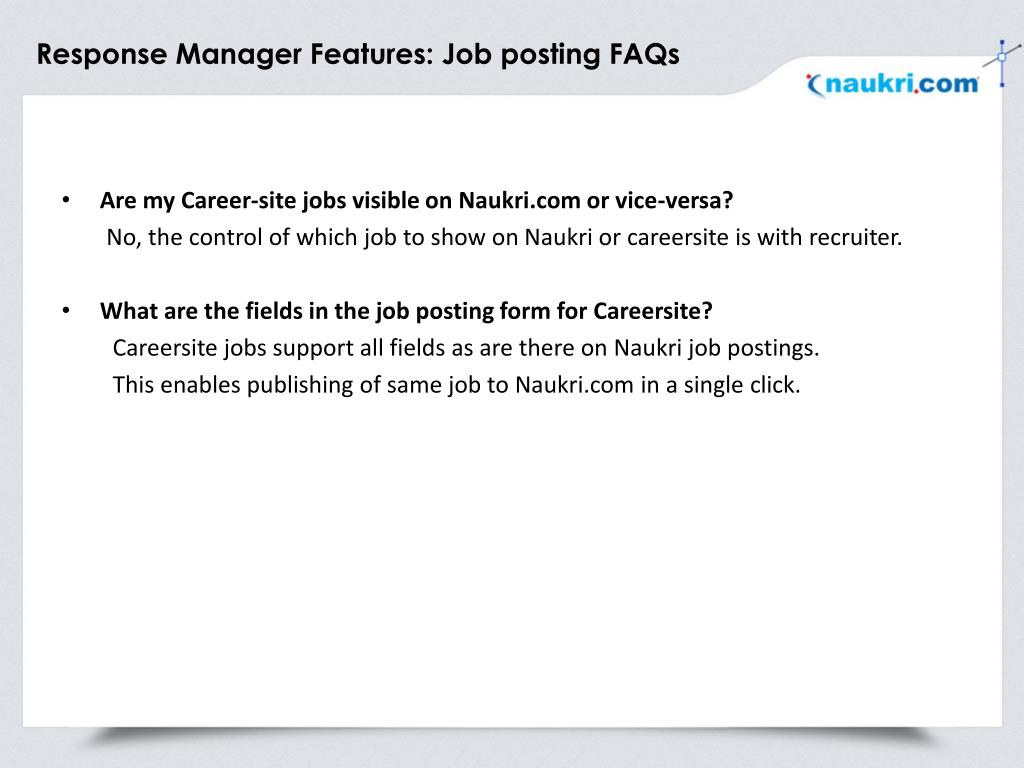1024x768 pixels.
Task: Click the word 'Naukri.com' in the first question
Action: 519,200
